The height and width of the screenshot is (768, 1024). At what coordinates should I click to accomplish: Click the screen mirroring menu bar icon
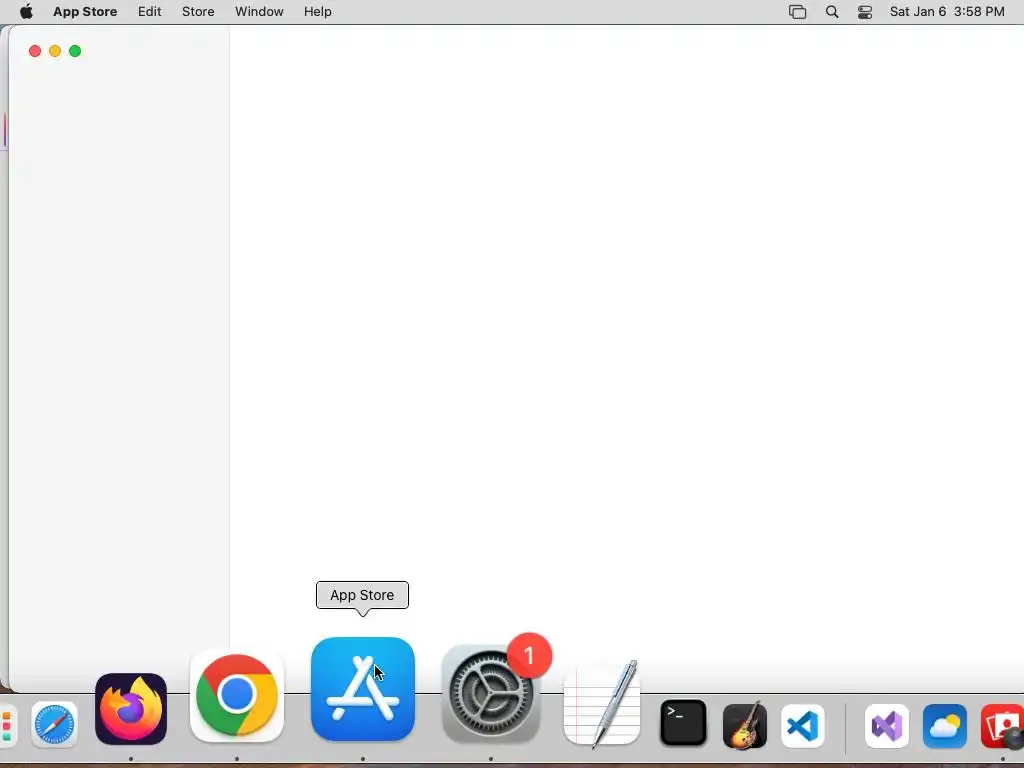coord(797,12)
